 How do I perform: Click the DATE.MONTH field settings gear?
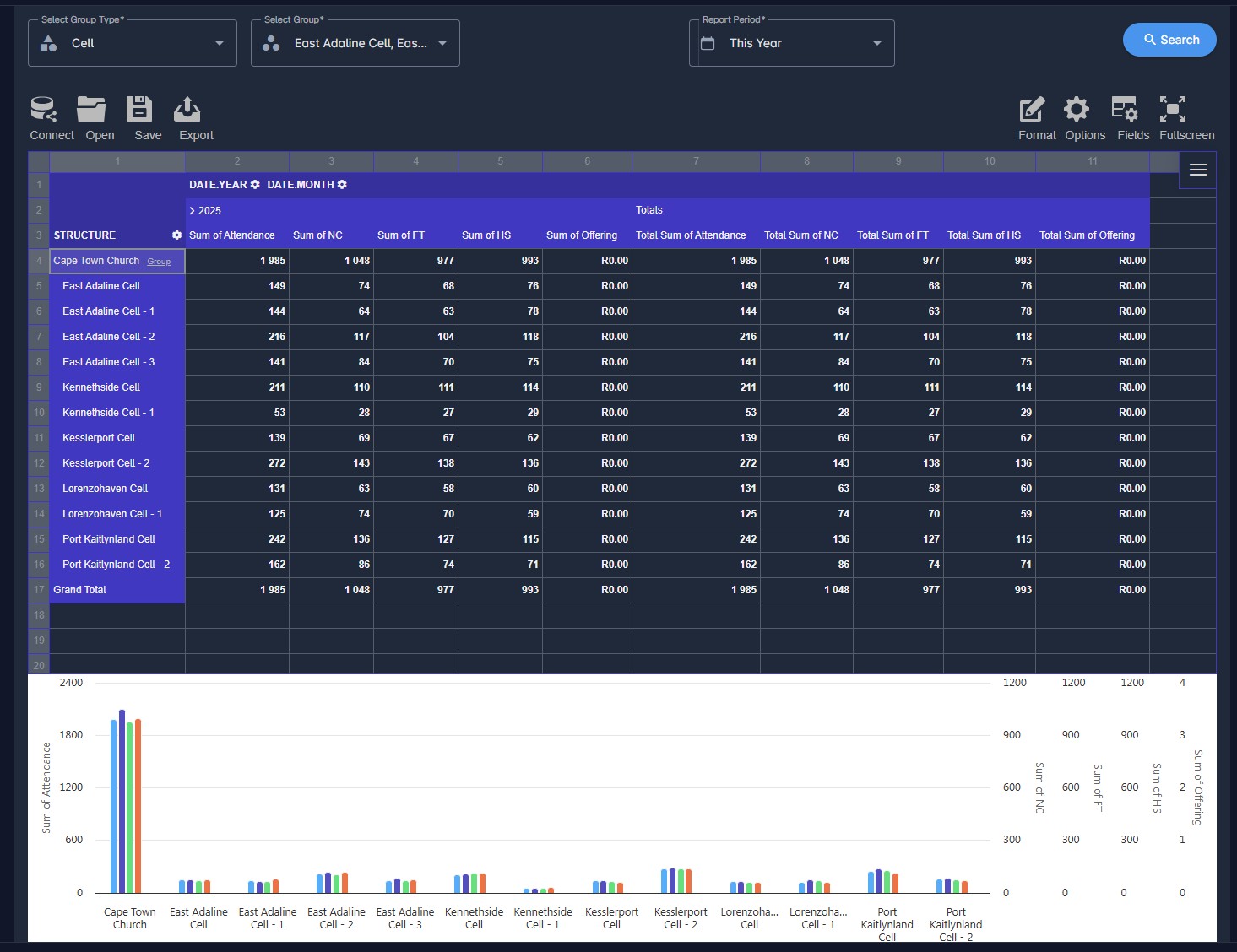[x=342, y=185]
